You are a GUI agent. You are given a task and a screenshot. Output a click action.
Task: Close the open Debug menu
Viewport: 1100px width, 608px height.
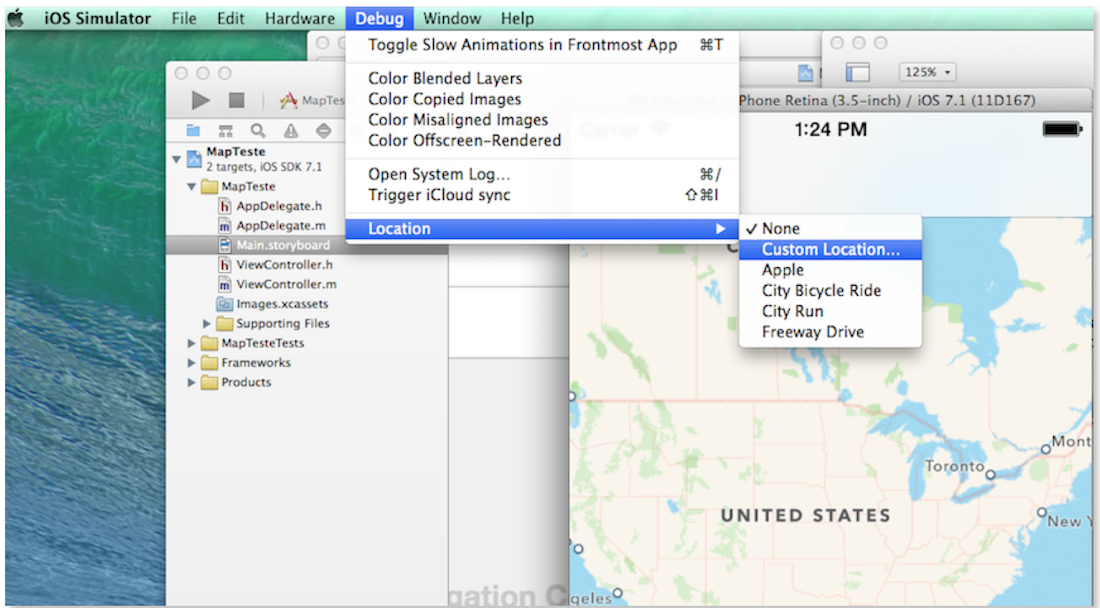[x=379, y=18]
